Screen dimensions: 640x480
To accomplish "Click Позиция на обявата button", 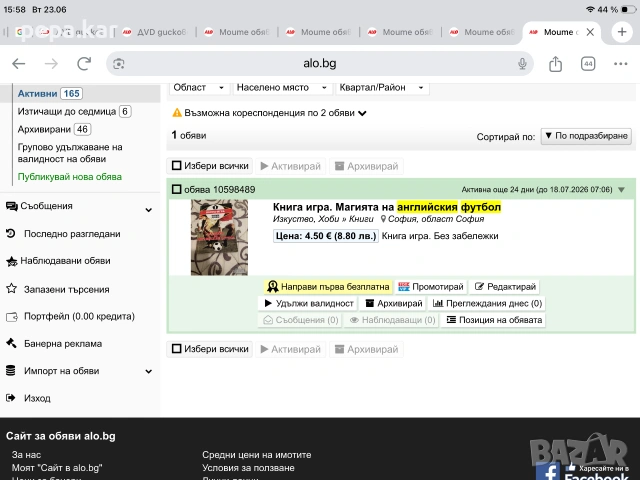I will pyautogui.click(x=494, y=320).
